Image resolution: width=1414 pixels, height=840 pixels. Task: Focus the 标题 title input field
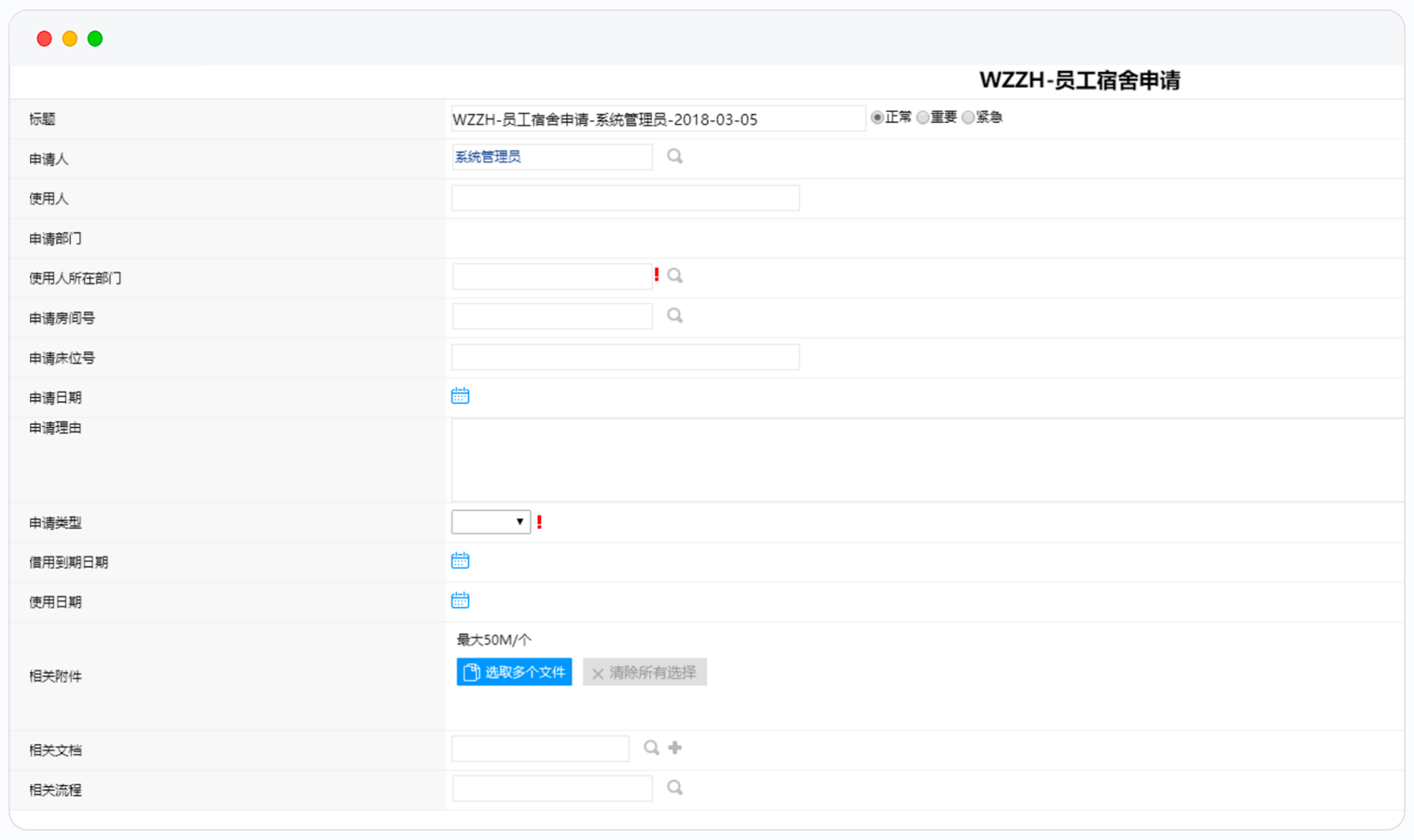[x=658, y=118]
